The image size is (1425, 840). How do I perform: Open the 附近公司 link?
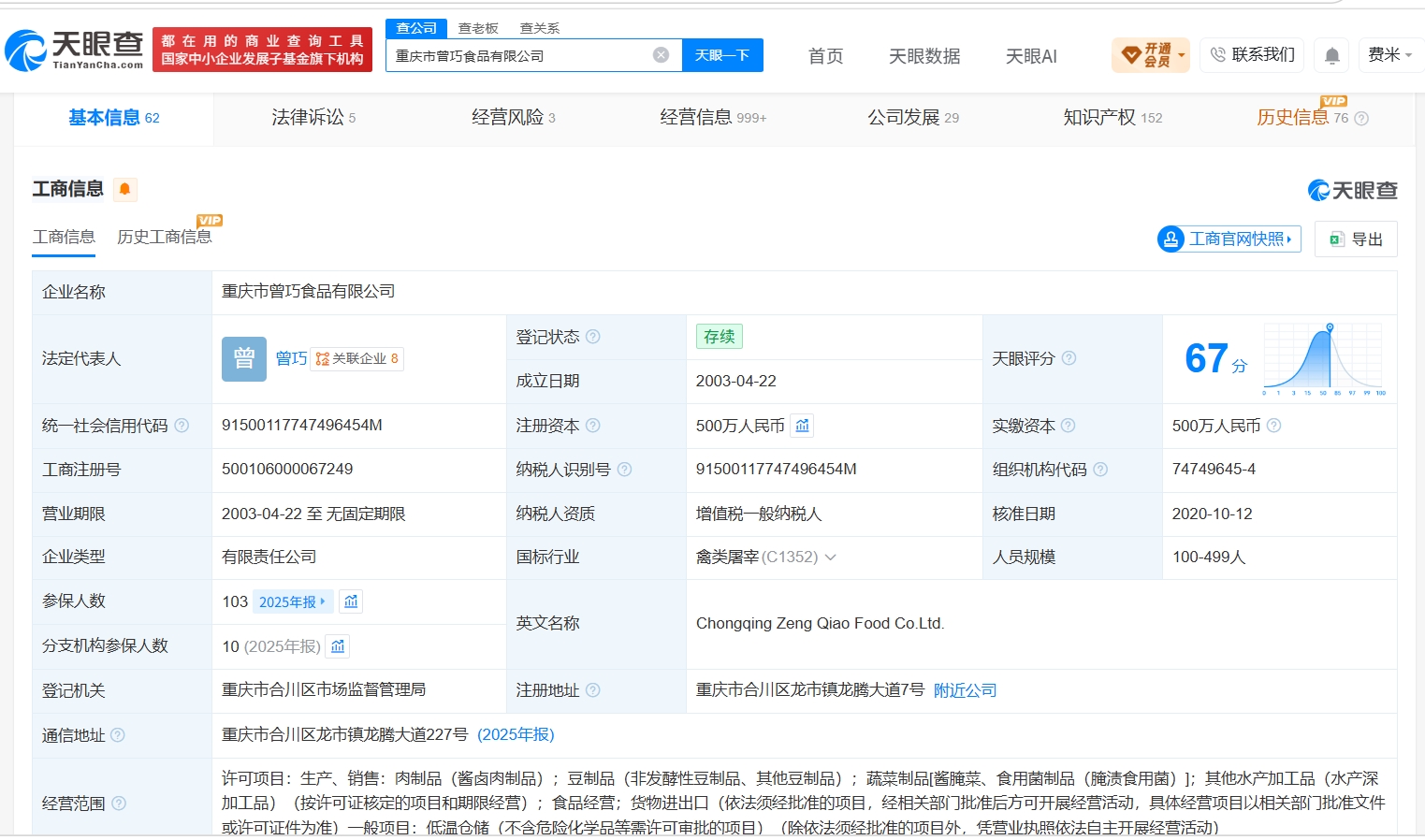coord(965,690)
